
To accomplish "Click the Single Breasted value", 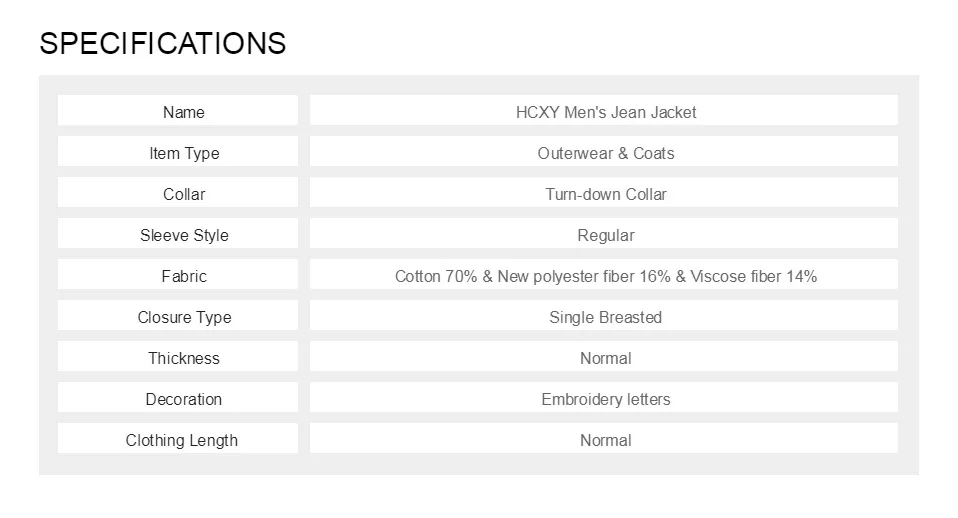I will pyautogui.click(x=604, y=315).
